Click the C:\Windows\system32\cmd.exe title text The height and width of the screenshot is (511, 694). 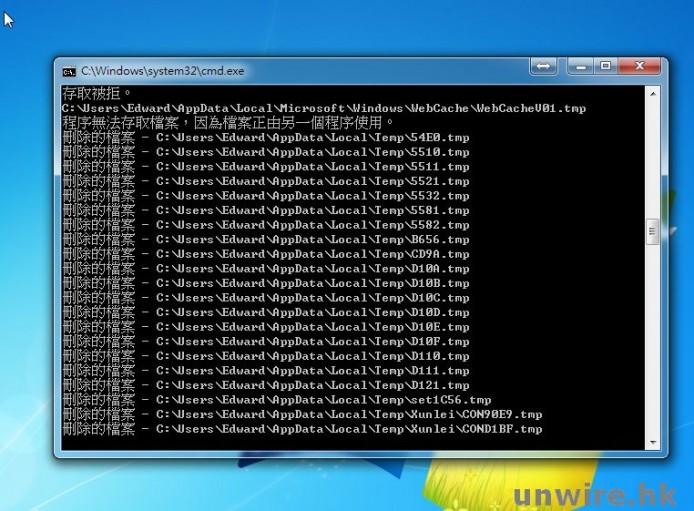pos(162,71)
